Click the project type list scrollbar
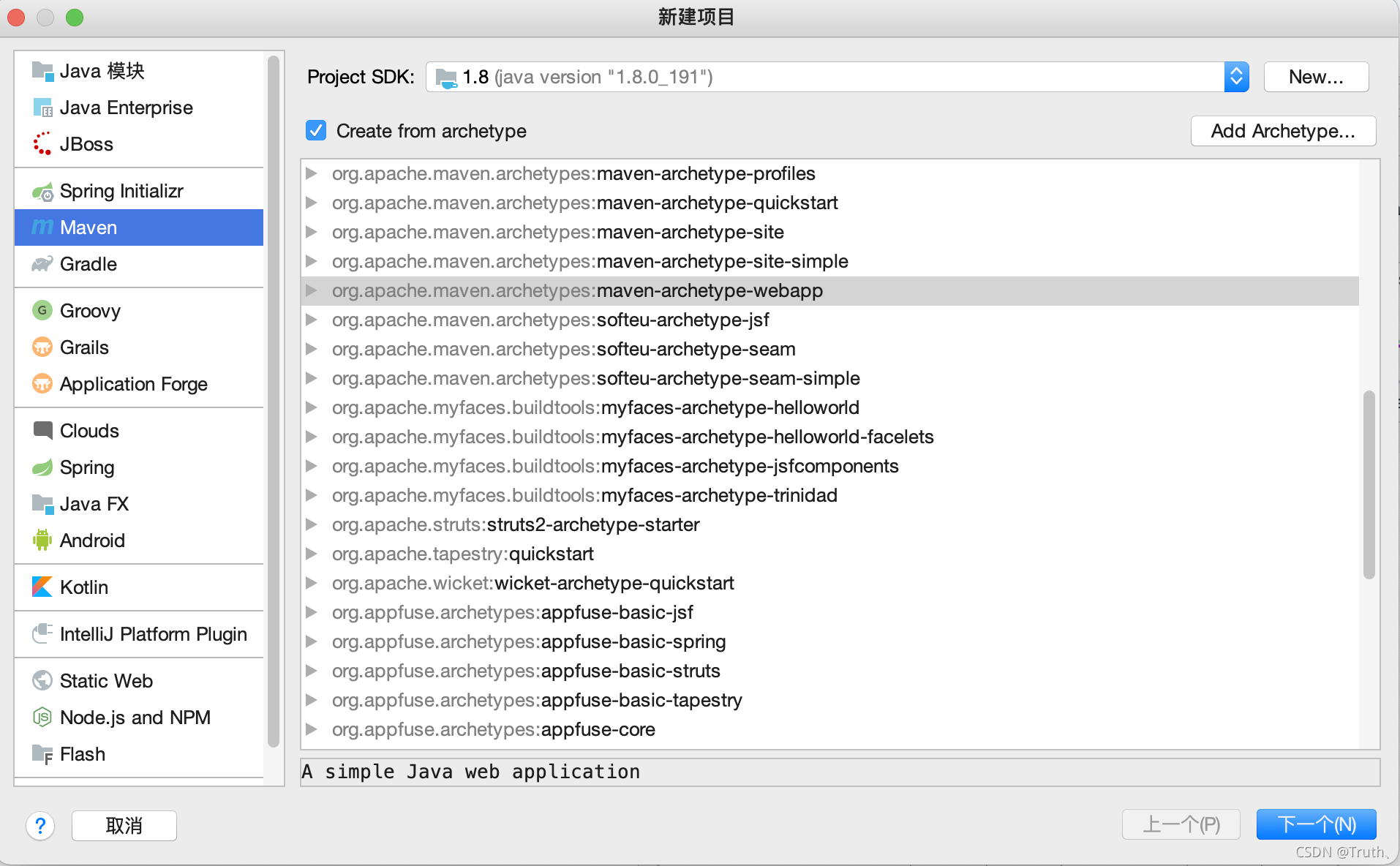The image size is (1400, 866). (274, 401)
